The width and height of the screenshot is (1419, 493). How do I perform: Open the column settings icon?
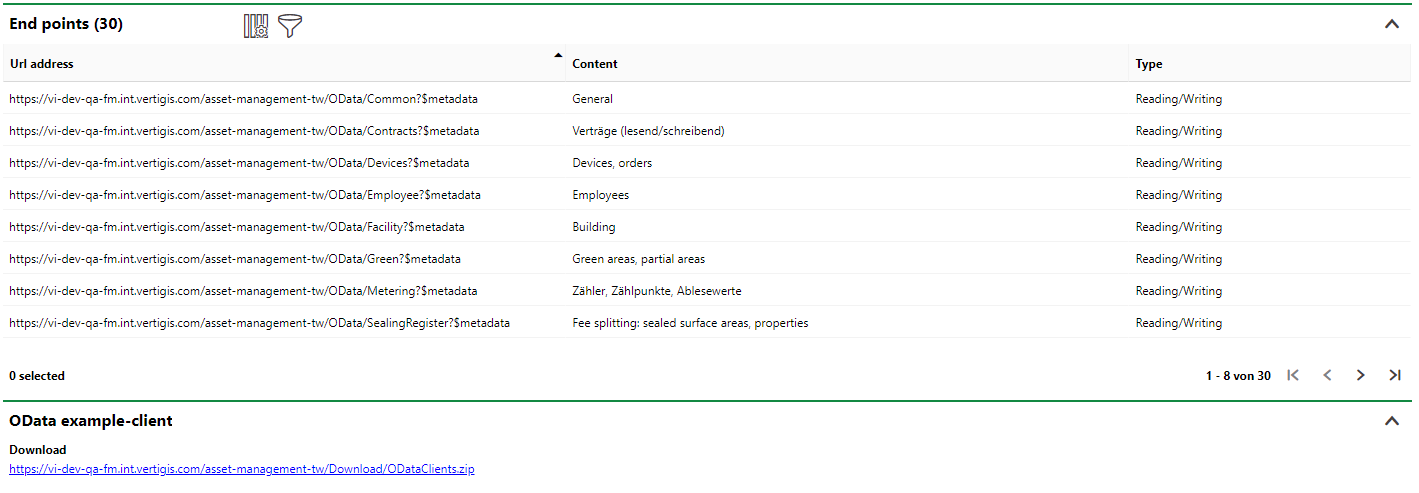pos(256,26)
